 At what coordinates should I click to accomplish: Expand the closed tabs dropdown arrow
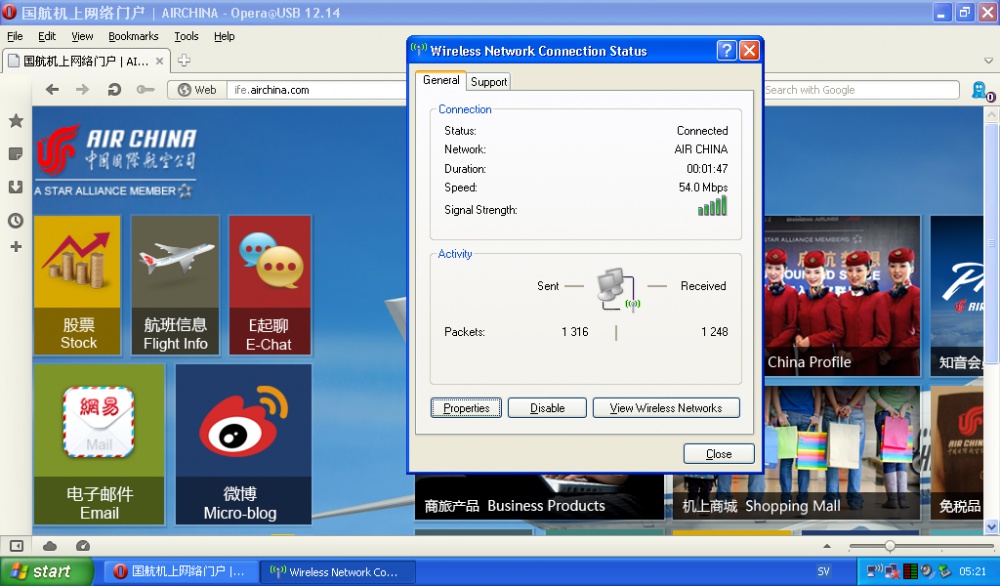point(989,61)
